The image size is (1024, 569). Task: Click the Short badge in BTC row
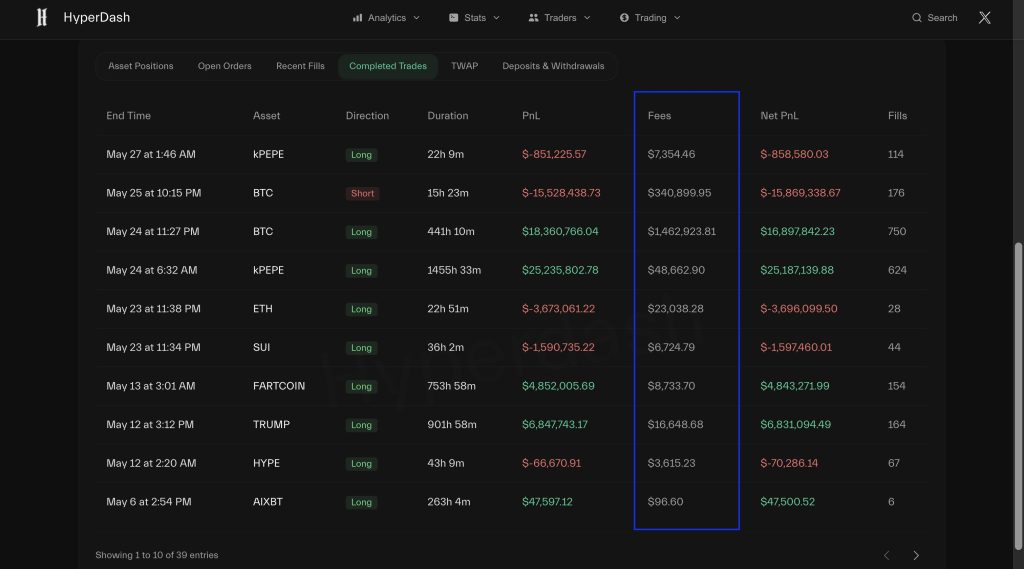[x=362, y=193]
